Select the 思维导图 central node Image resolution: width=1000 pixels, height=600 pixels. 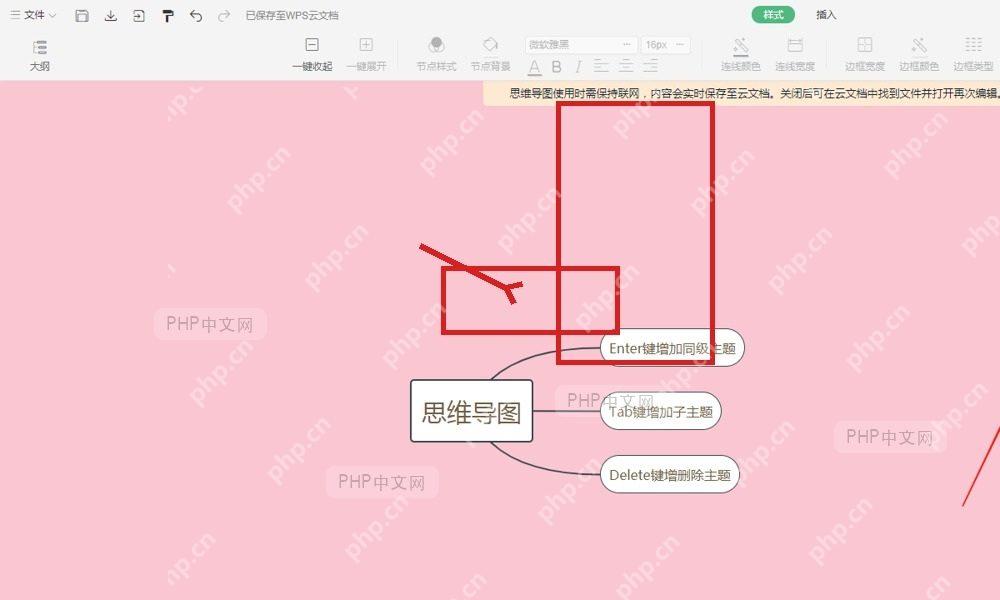(x=471, y=411)
